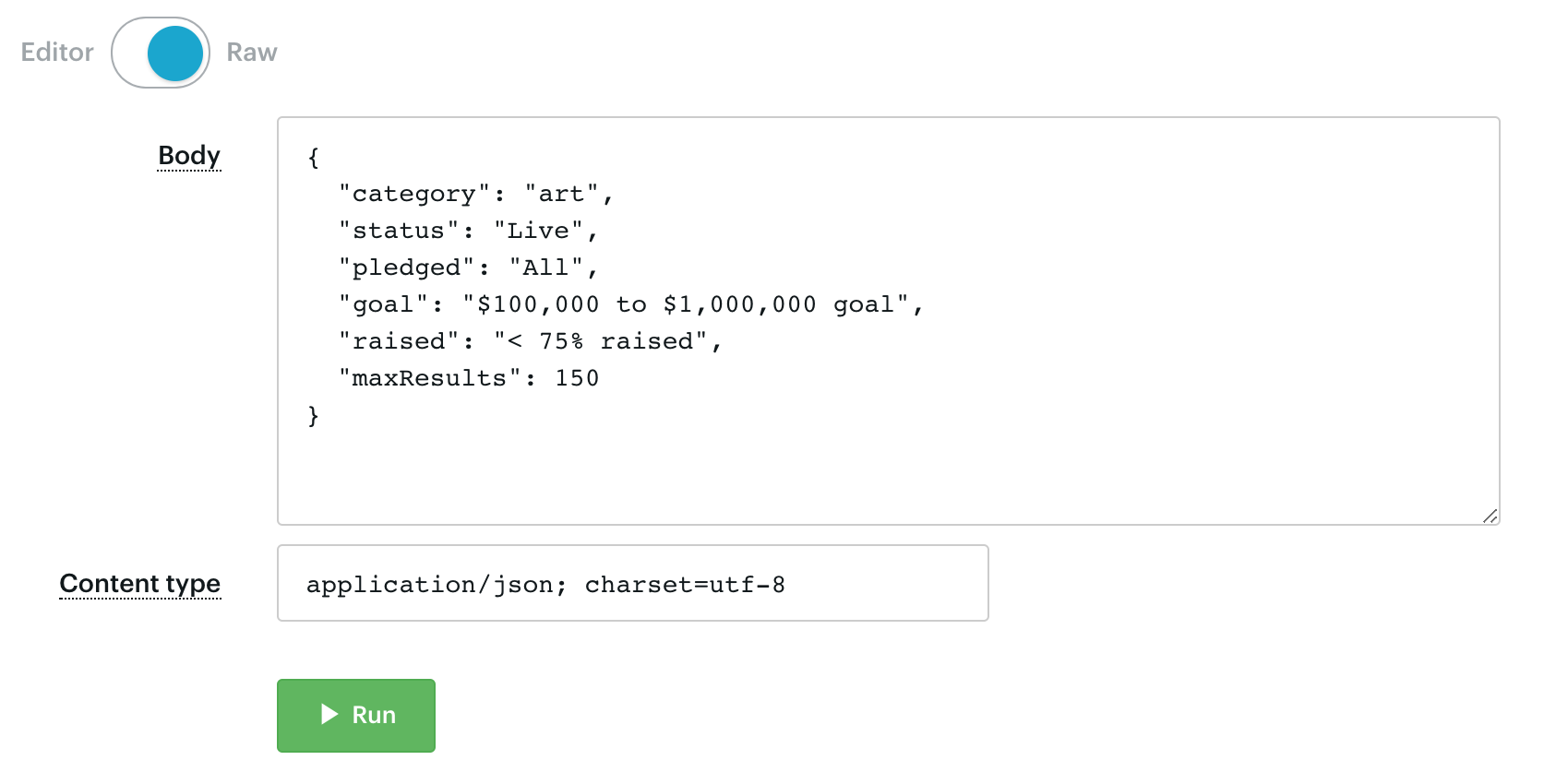Click the underlined Body label

[x=188, y=156]
